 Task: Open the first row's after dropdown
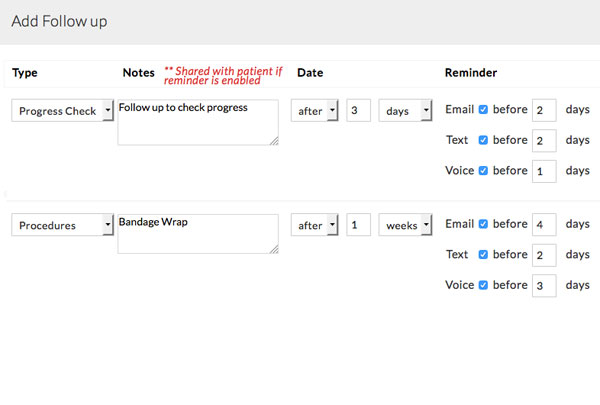tap(316, 111)
